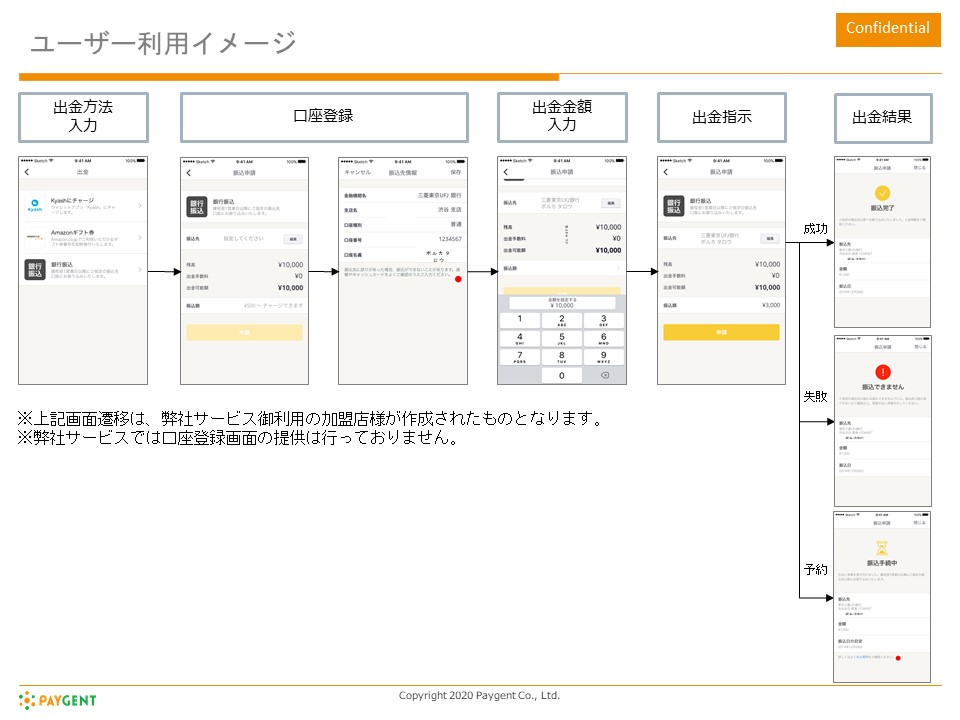Tap the Amazon gift card logo icon
Screen dimensions: 960x720
pos(37,237)
